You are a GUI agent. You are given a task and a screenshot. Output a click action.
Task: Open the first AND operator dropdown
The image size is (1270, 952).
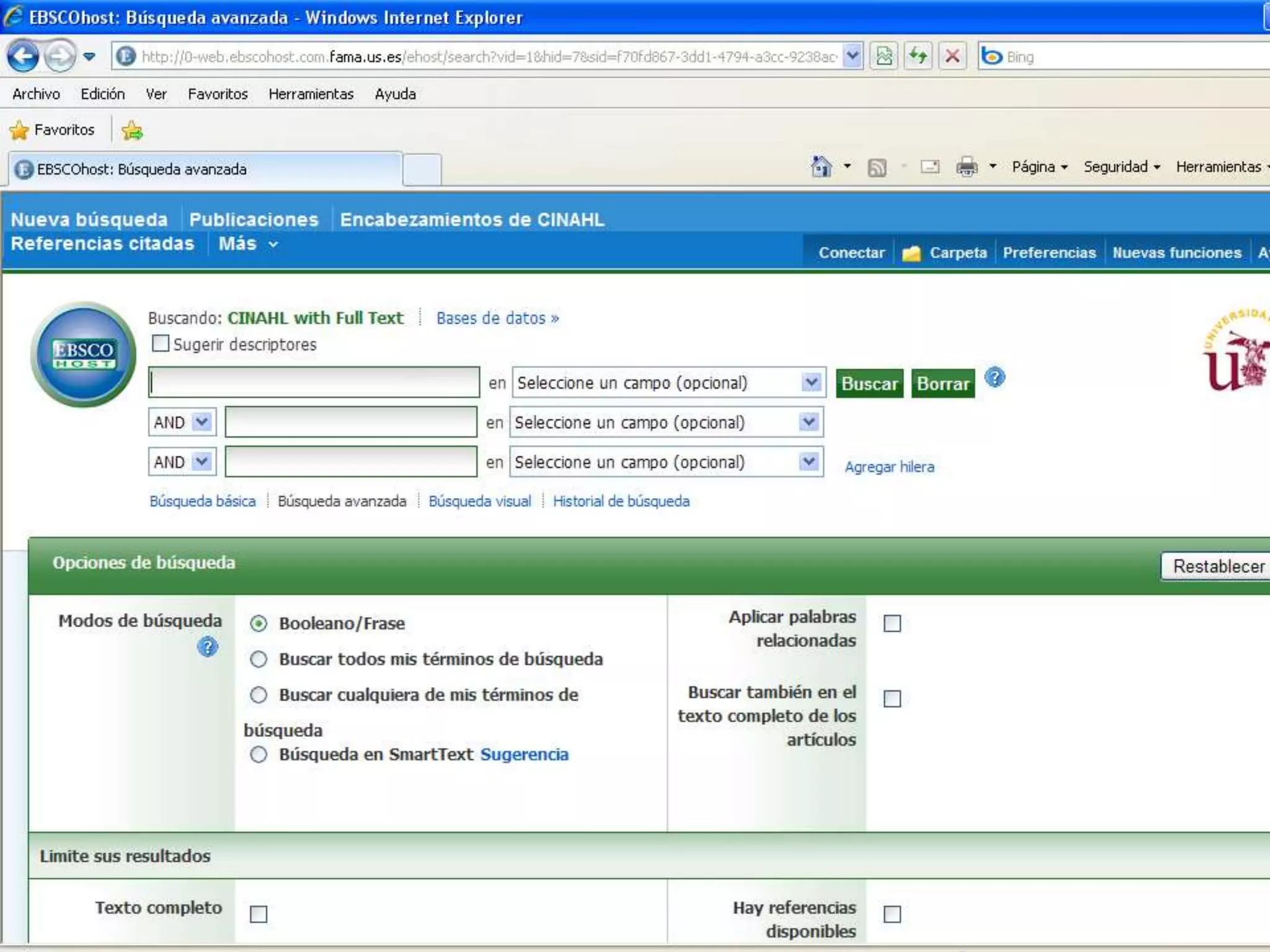click(201, 422)
